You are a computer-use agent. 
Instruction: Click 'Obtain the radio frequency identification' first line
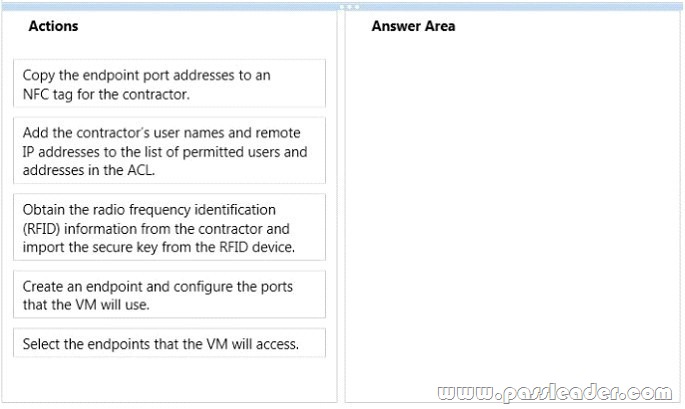(x=149, y=210)
